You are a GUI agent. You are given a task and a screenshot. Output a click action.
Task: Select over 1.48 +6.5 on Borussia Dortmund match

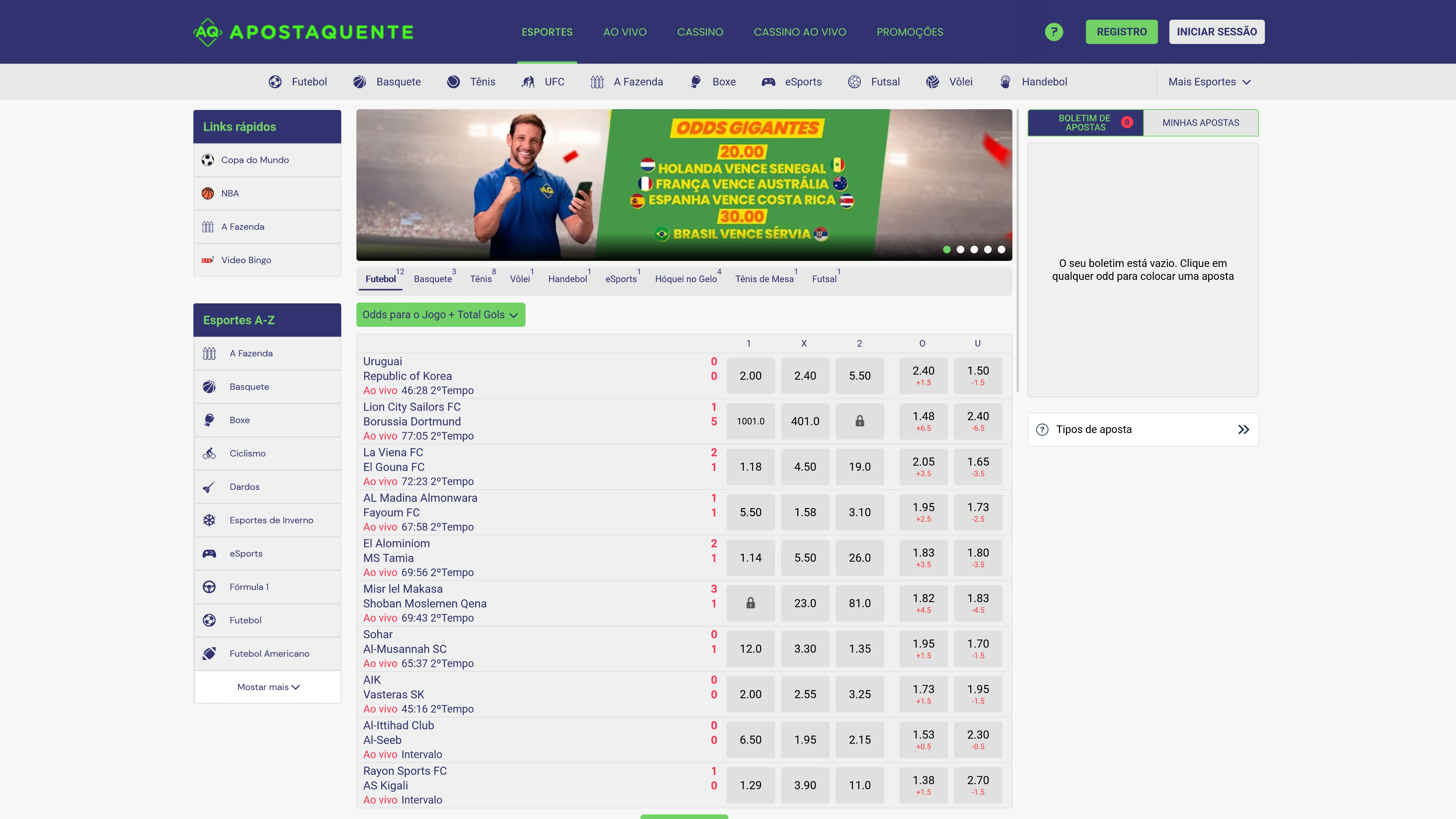pyautogui.click(x=924, y=421)
